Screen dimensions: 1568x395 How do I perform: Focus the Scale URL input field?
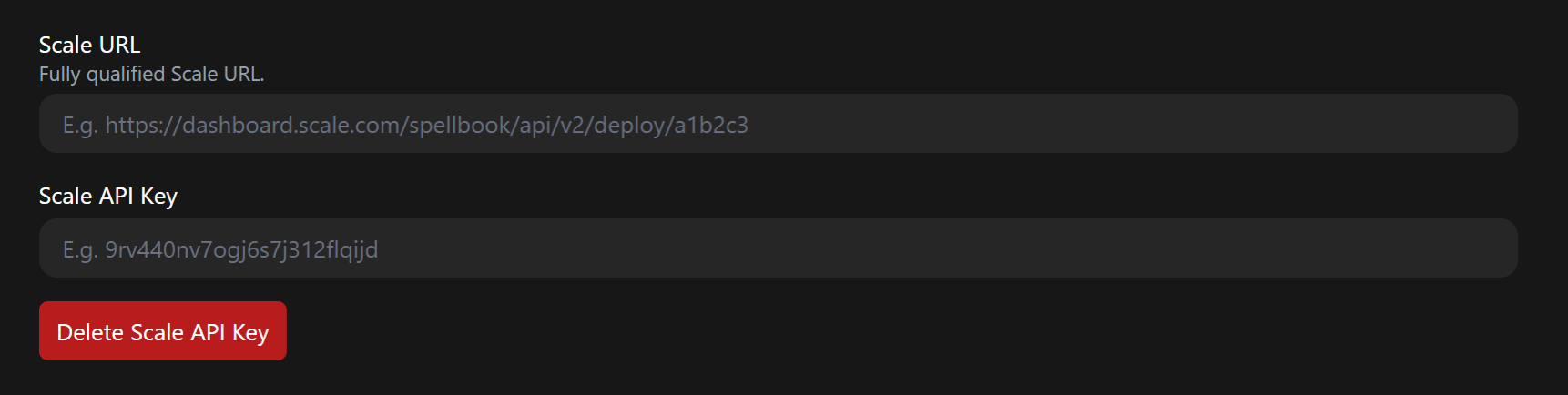pyautogui.click(x=778, y=124)
